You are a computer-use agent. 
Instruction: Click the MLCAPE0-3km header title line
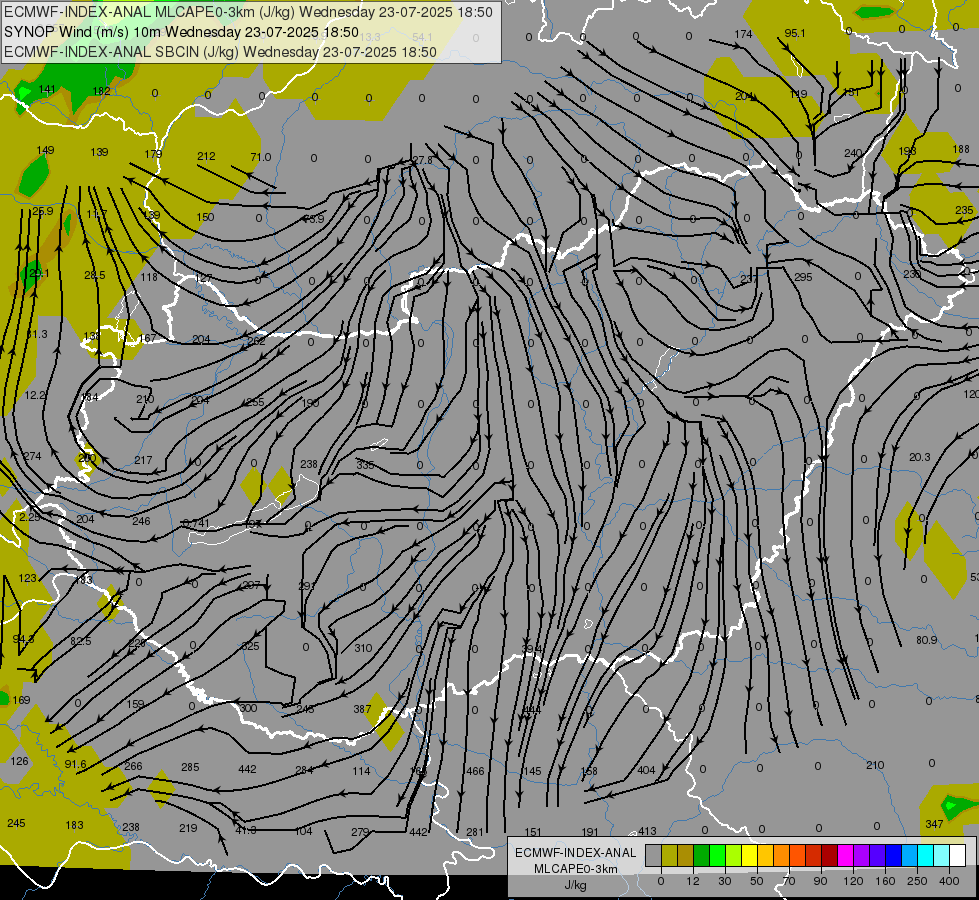pyautogui.click(x=248, y=12)
